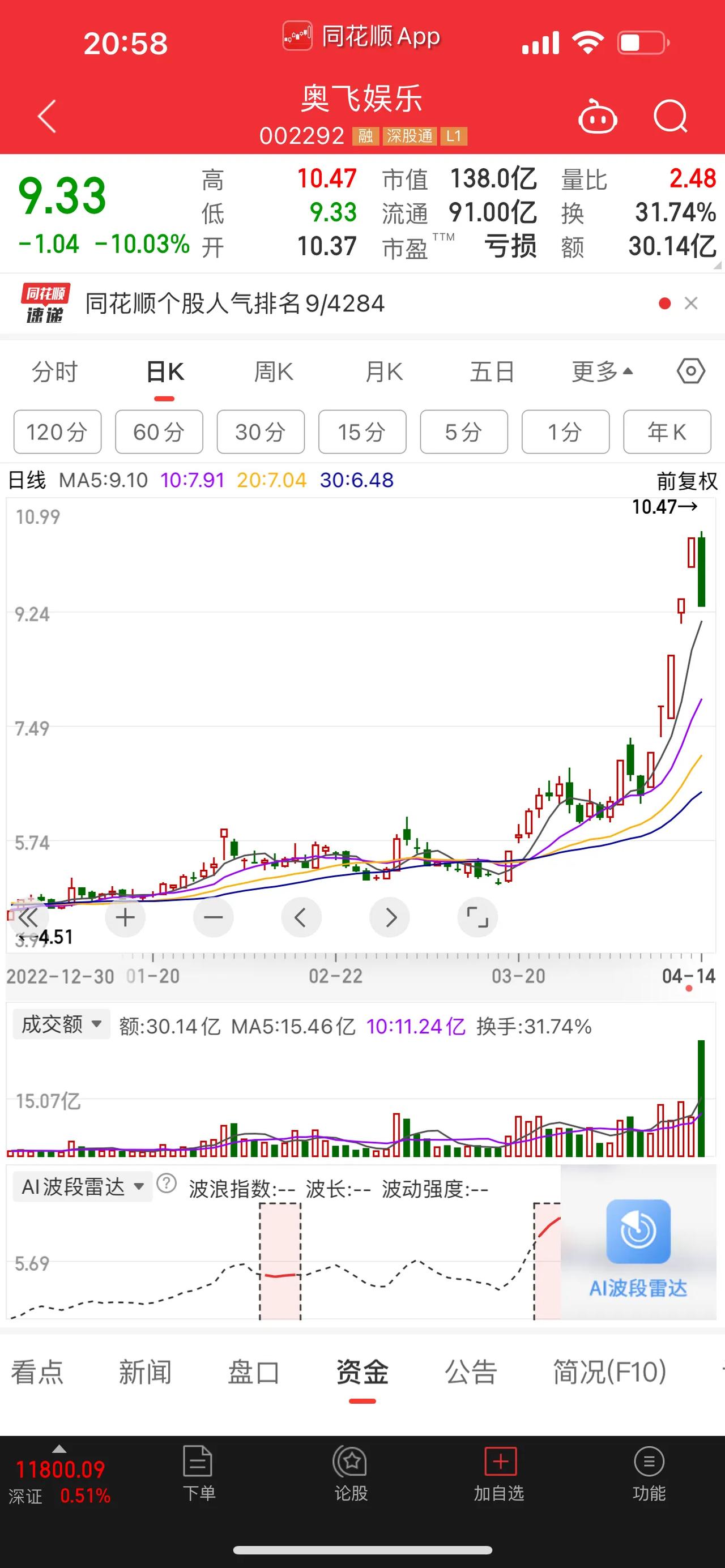Open AI波段雷达 help question icon
Screen dimensions: 725x1568
pyautogui.click(x=166, y=1184)
